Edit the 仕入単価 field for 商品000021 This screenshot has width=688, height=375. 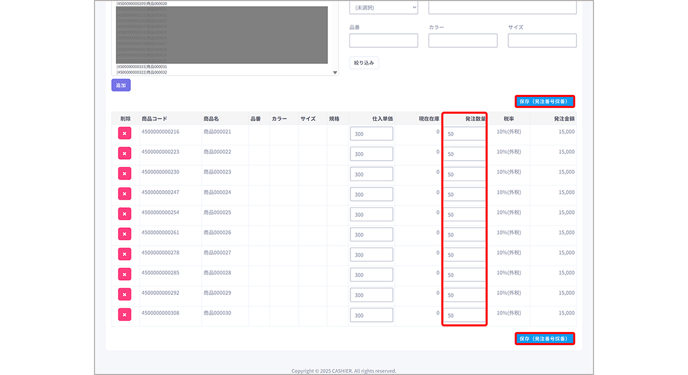[x=371, y=134]
